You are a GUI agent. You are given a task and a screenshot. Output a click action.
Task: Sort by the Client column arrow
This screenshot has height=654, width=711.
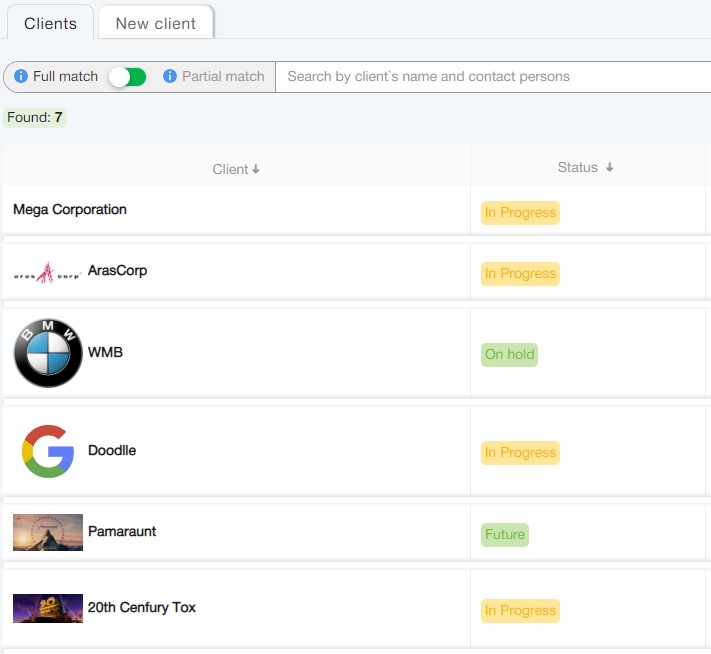pos(256,170)
